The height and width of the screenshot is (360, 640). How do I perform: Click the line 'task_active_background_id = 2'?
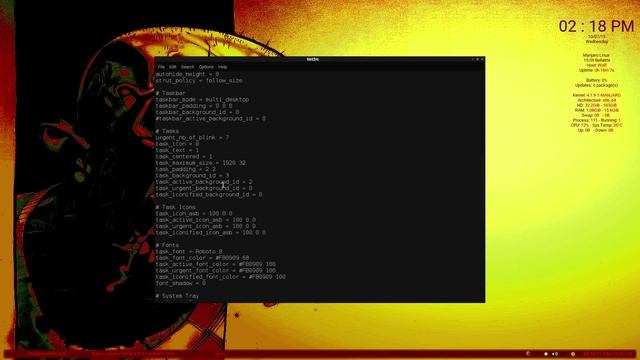204,182
